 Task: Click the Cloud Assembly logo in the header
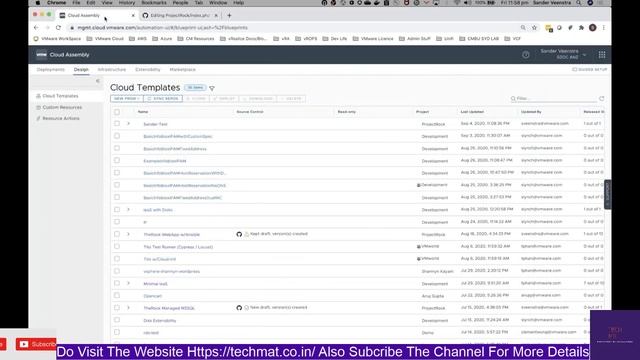click(x=41, y=55)
